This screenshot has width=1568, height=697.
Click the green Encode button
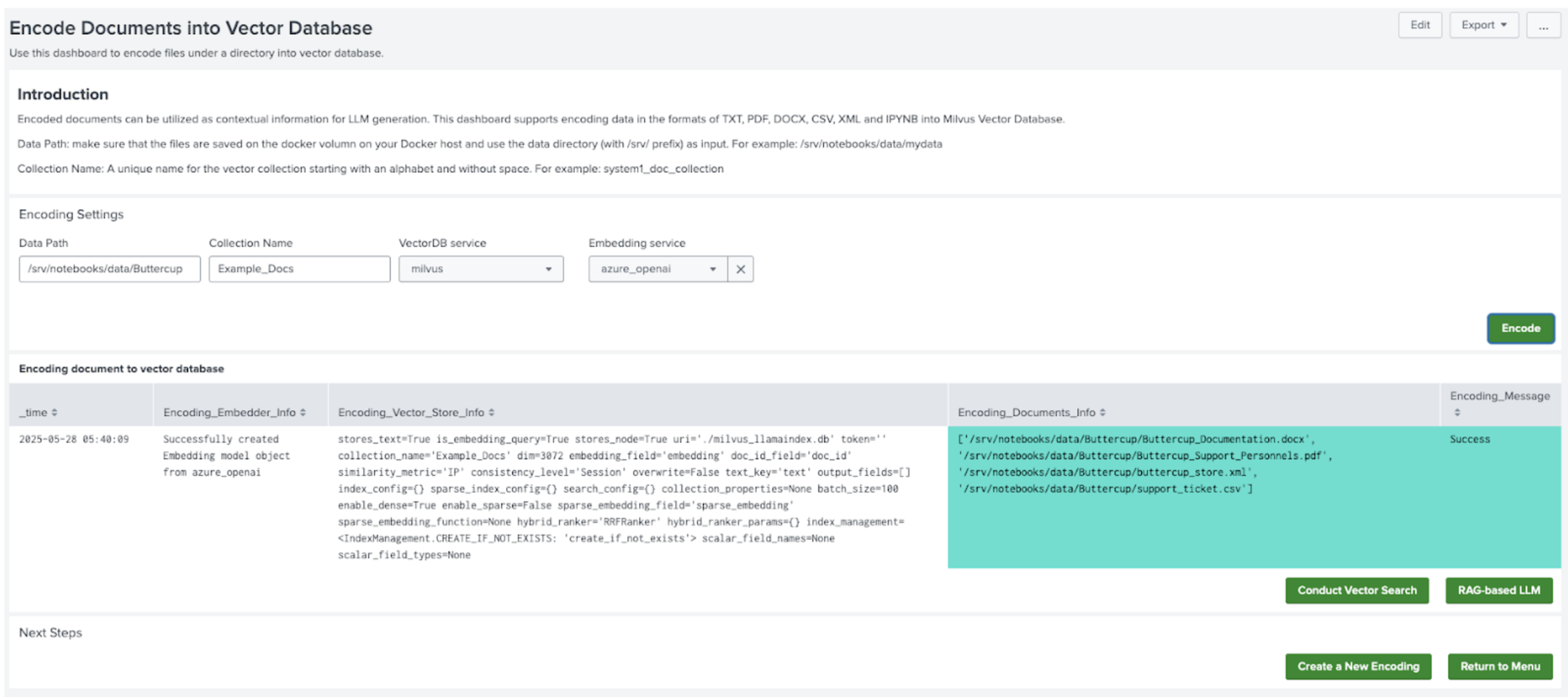click(x=1520, y=328)
